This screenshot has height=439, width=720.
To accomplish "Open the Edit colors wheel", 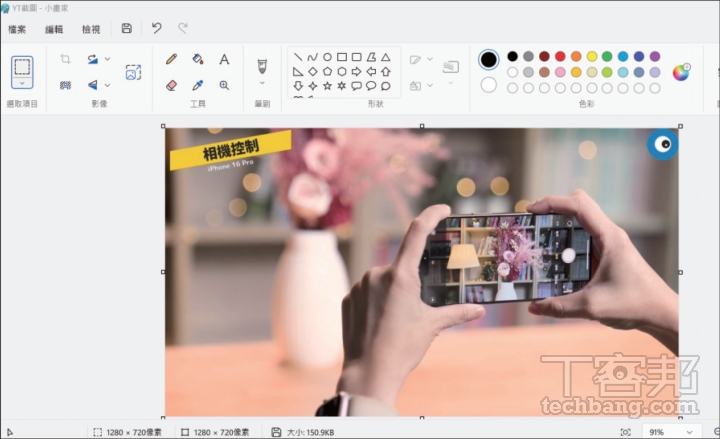I will (x=681, y=72).
